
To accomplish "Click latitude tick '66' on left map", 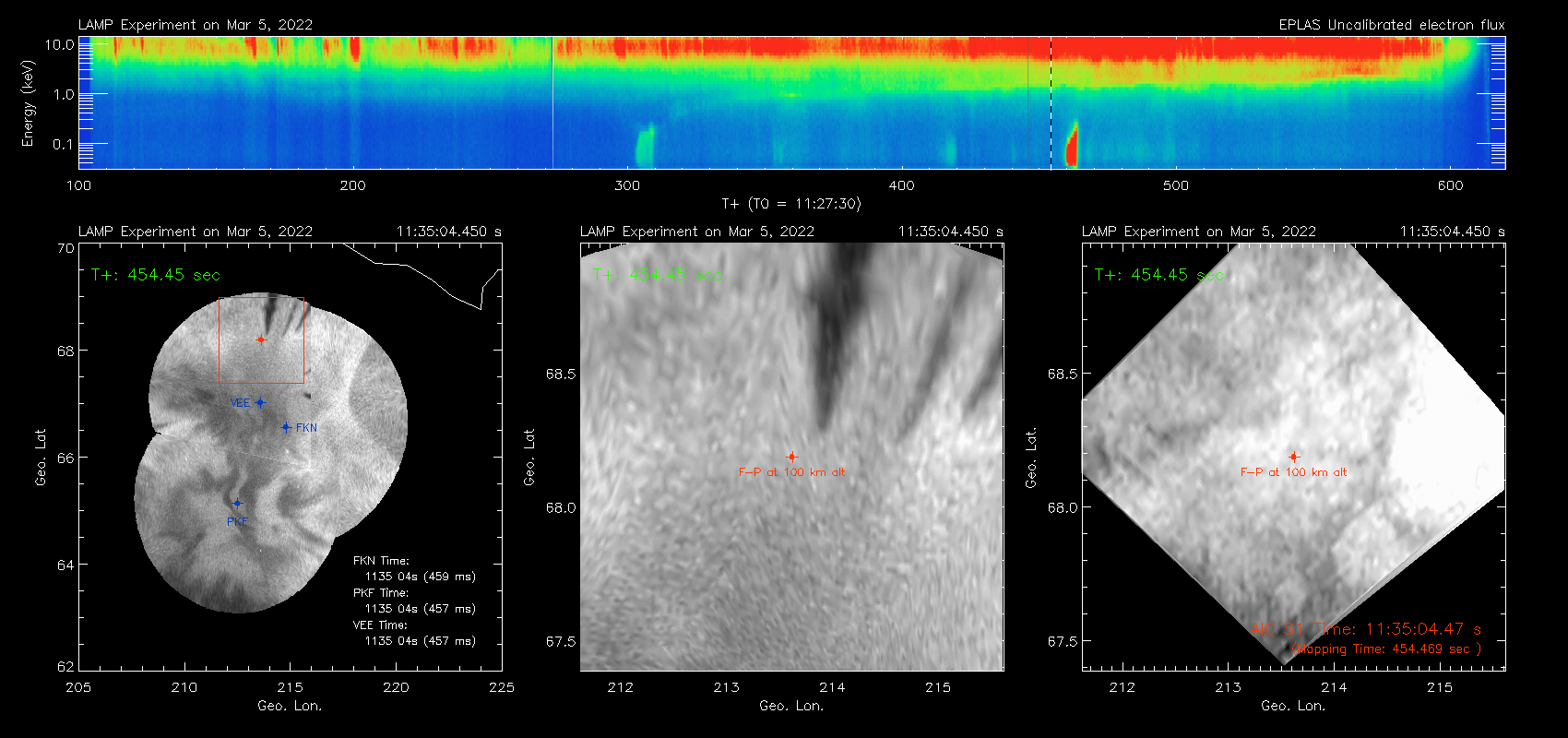I will pyautogui.click(x=65, y=458).
